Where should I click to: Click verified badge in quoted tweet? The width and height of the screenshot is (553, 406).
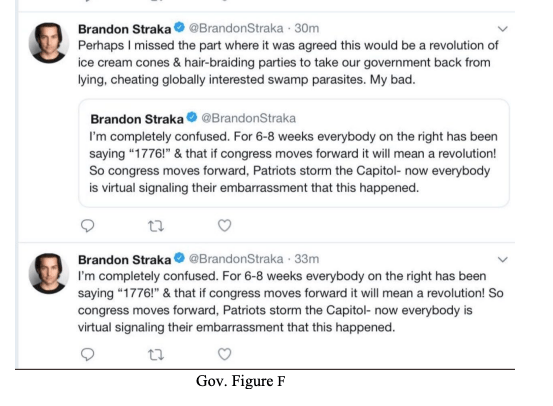pos(192,117)
